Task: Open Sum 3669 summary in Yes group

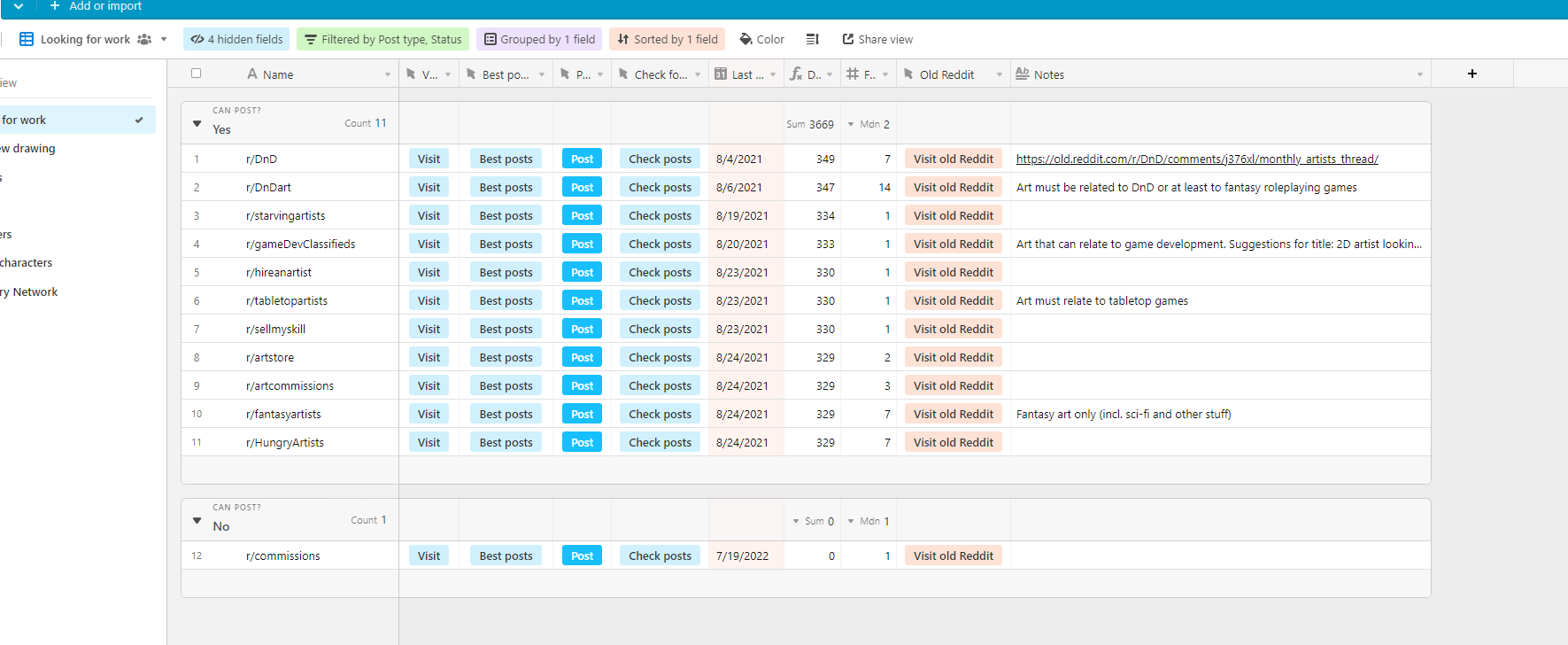Action: (x=810, y=124)
